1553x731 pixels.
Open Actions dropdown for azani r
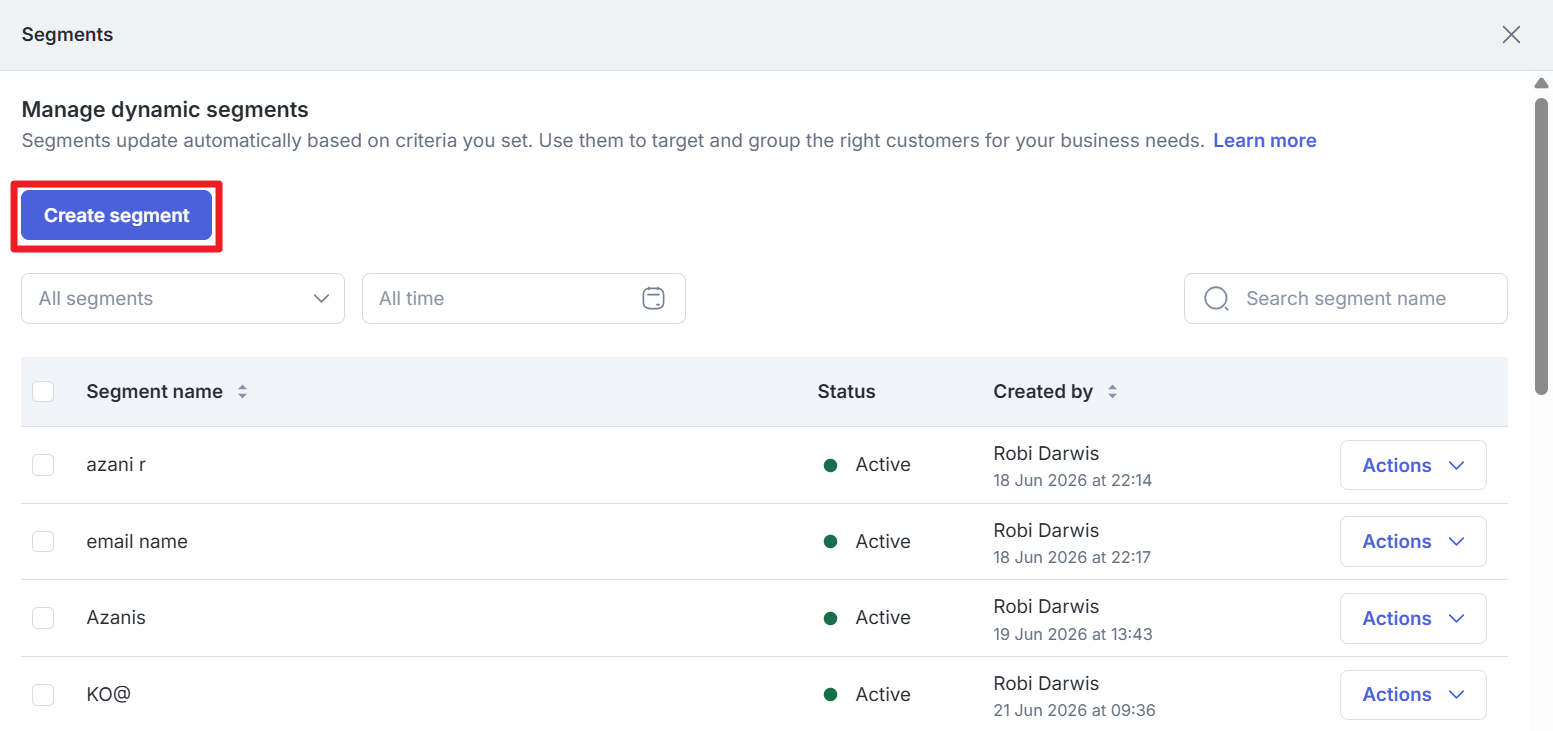[x=1413, y=465]
